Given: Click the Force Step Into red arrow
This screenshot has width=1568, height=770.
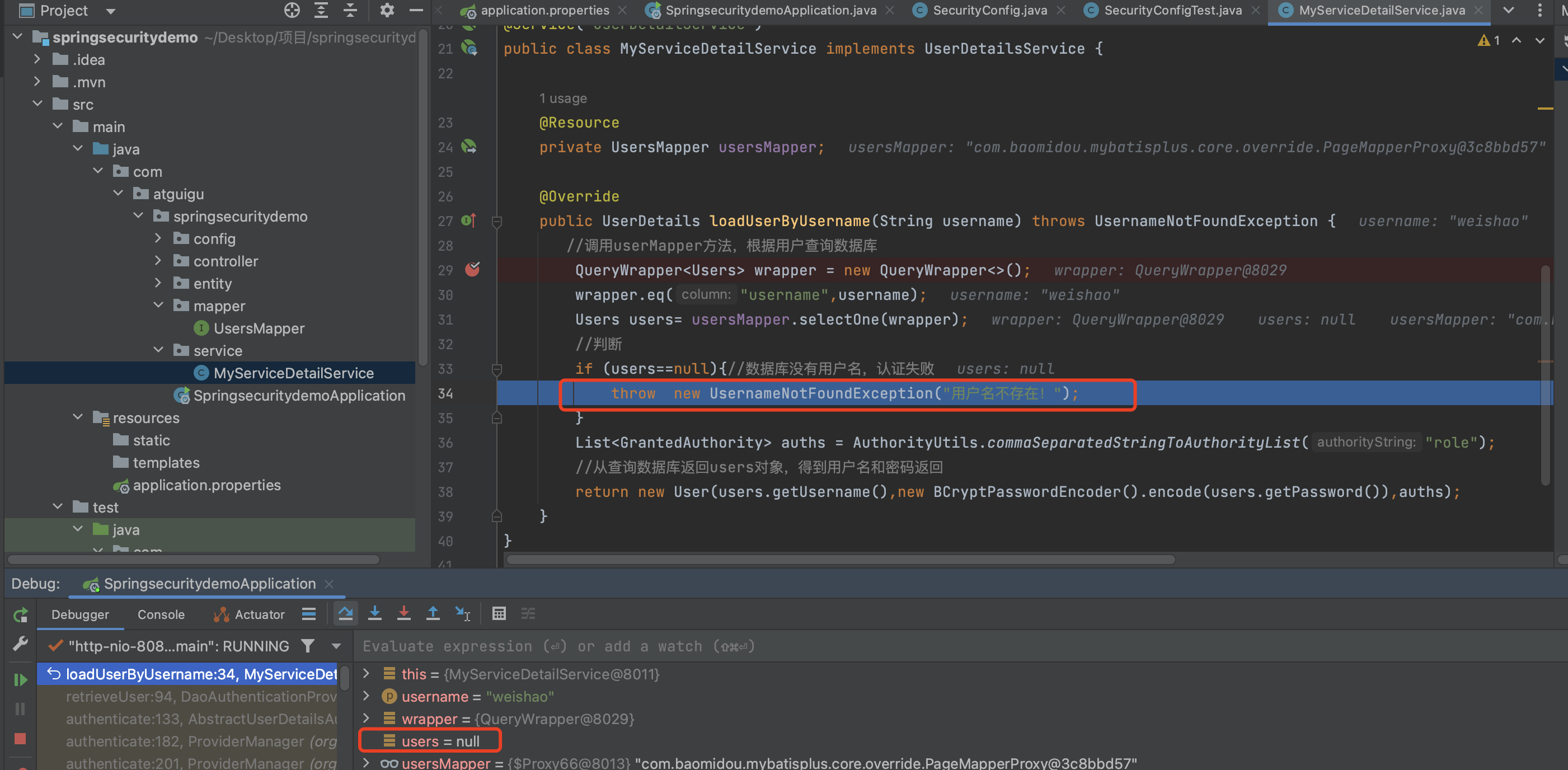Looking at the screenshot, I should [x=403, y=613].
